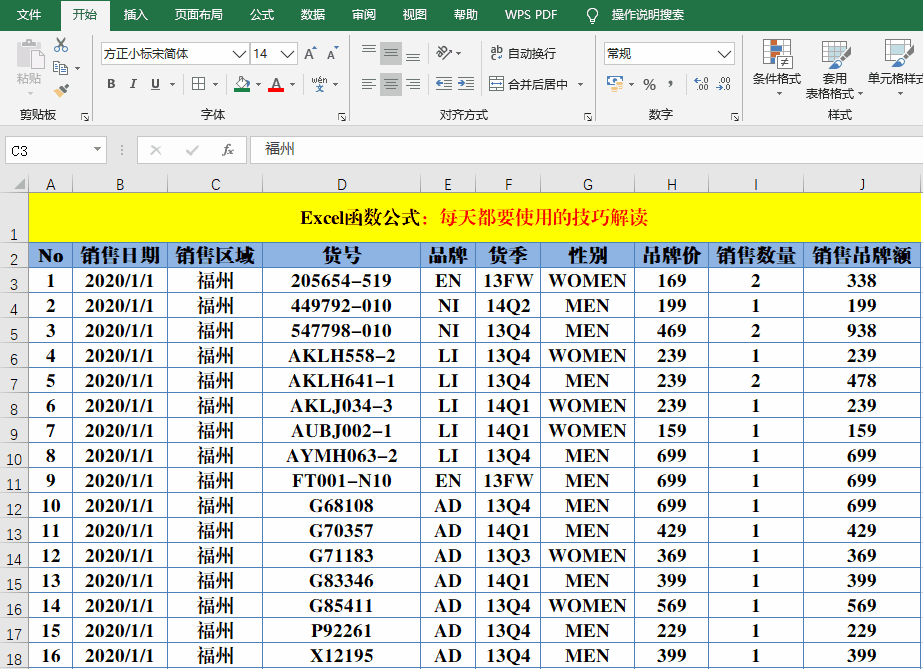The image size is (923, 669).
Task: Click the increase decimal icon
Action: 701,84
